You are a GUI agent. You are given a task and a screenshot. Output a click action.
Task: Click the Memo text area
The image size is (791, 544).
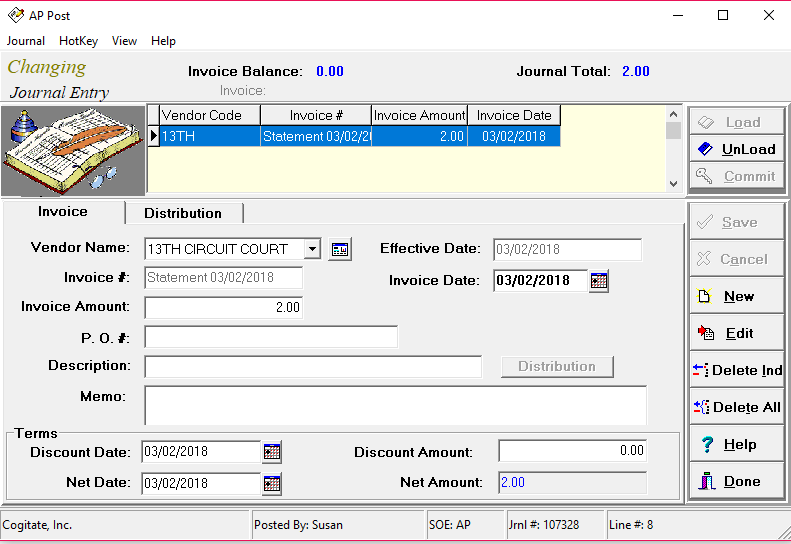click(396, 406)
